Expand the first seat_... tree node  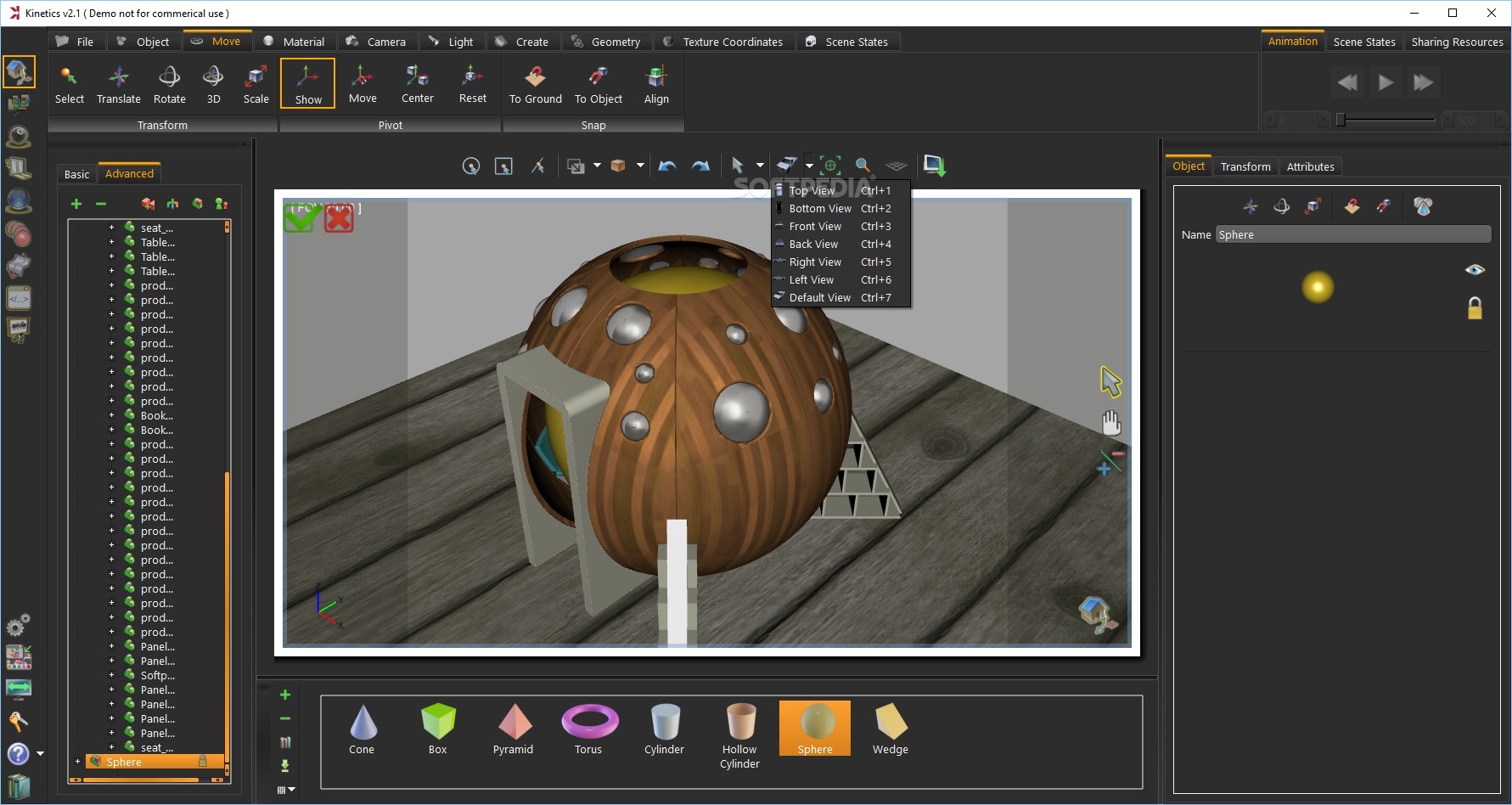111,228
